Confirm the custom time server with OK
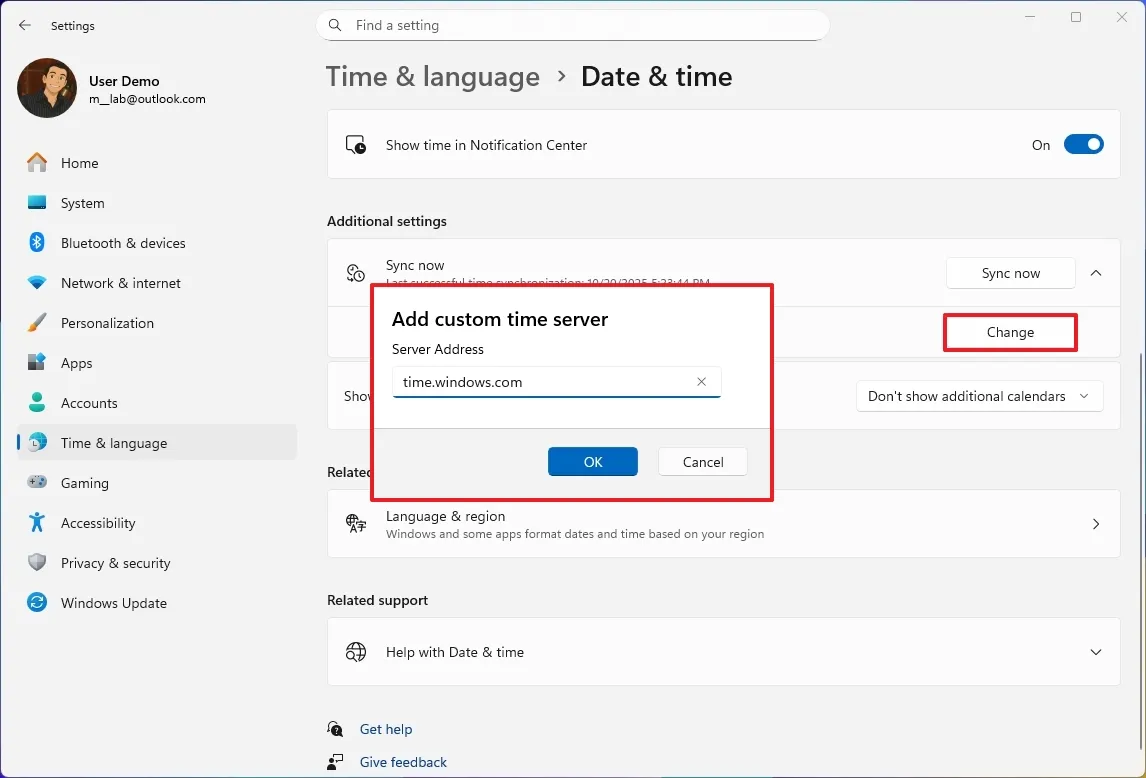1146x778 pixels. click(x=592, y=461)
